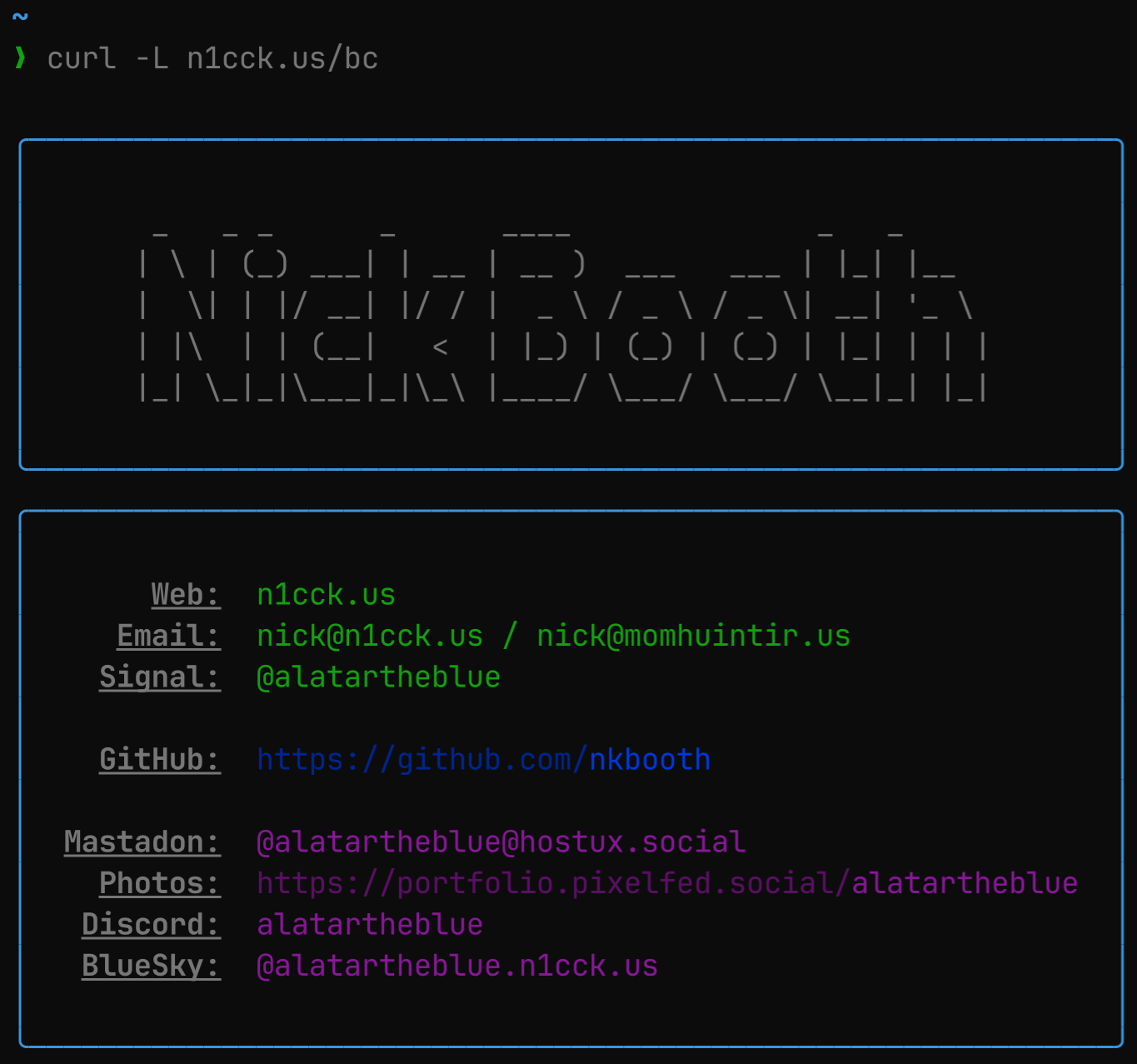The image size is (1137, 1064).
Task: Click the @alatartheblue.n1cck.us BlueSky handle
Action: 457,966
